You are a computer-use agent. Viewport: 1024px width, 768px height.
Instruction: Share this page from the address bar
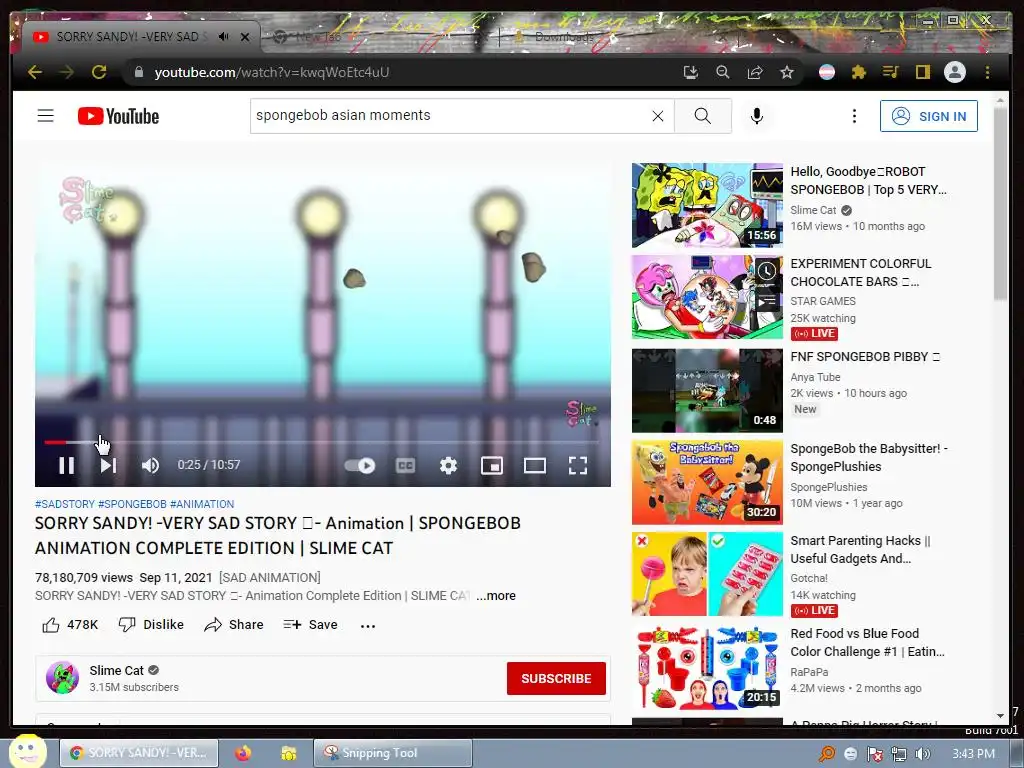click(x=755, y=72)
